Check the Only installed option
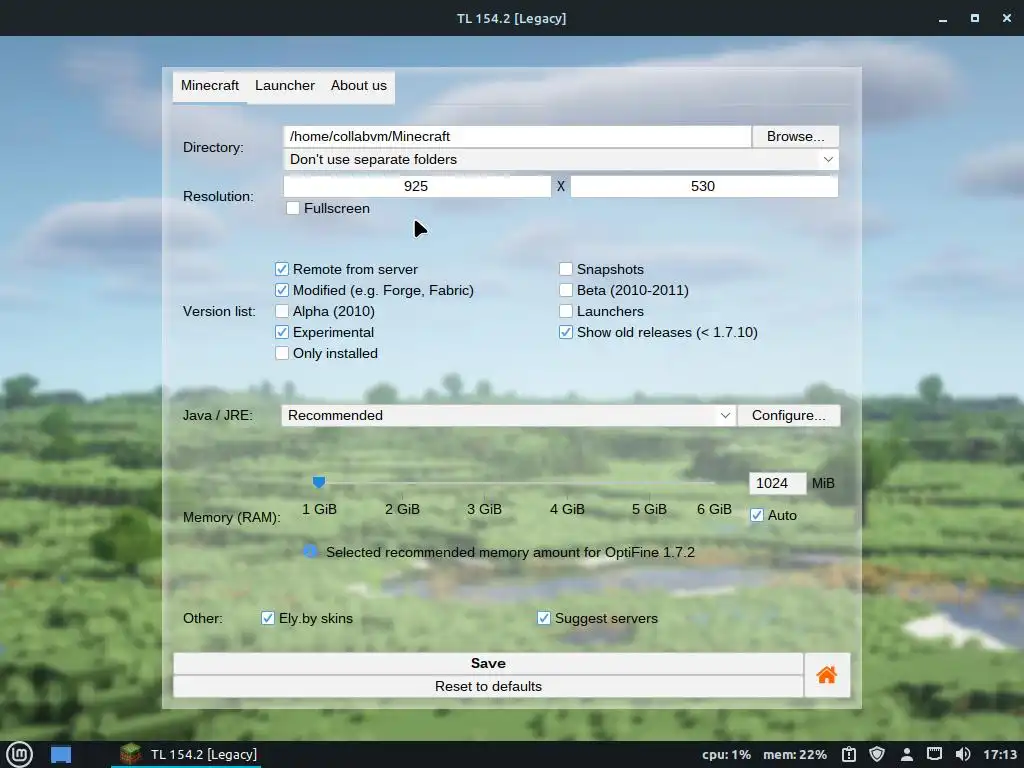The height and width of the screenshot is (768, 1024). (281, 353)
